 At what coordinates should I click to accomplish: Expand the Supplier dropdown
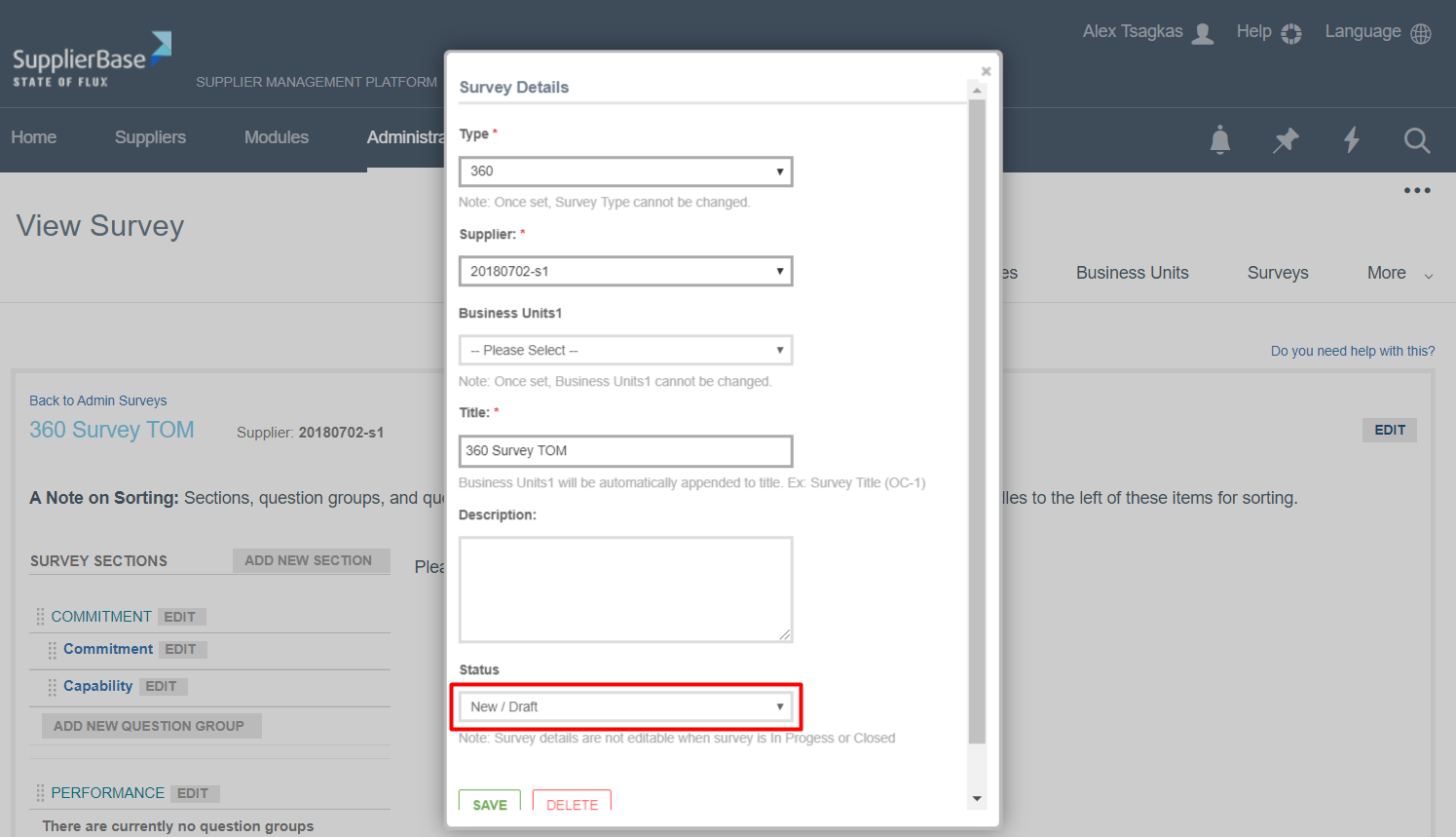625,271
